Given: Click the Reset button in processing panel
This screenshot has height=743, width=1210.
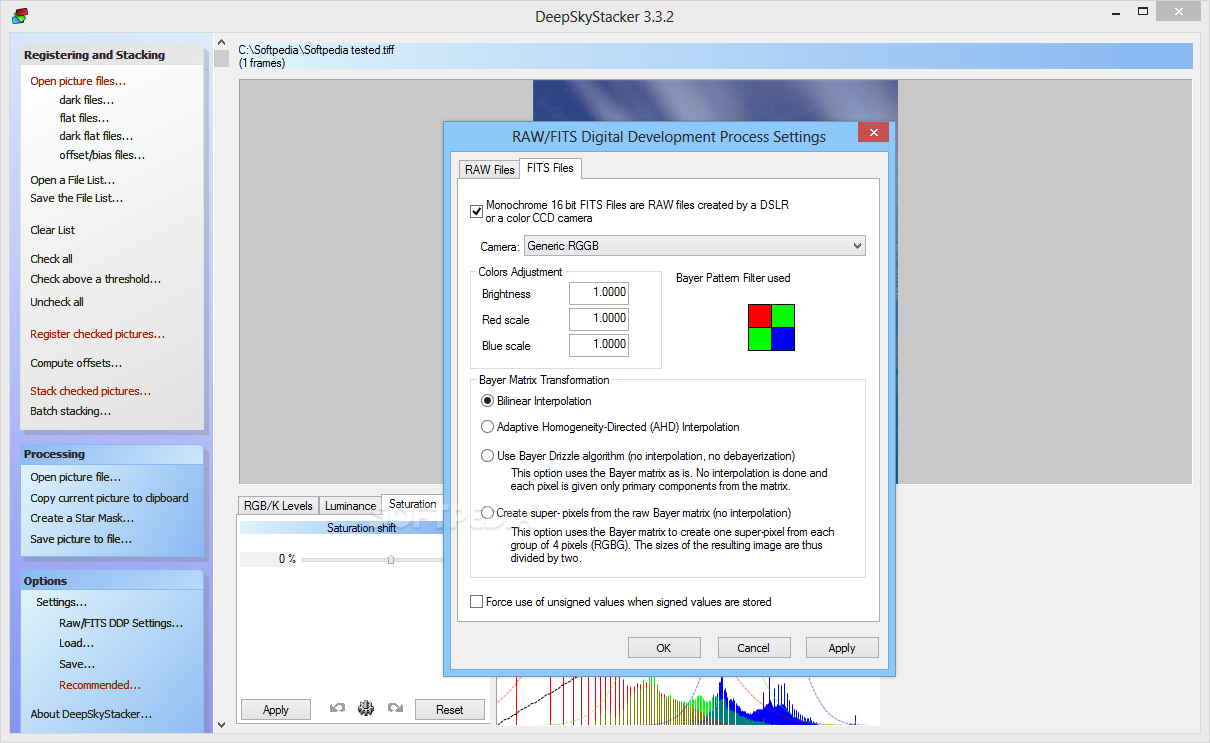Looking at the screenshot, I should (450, 710).
